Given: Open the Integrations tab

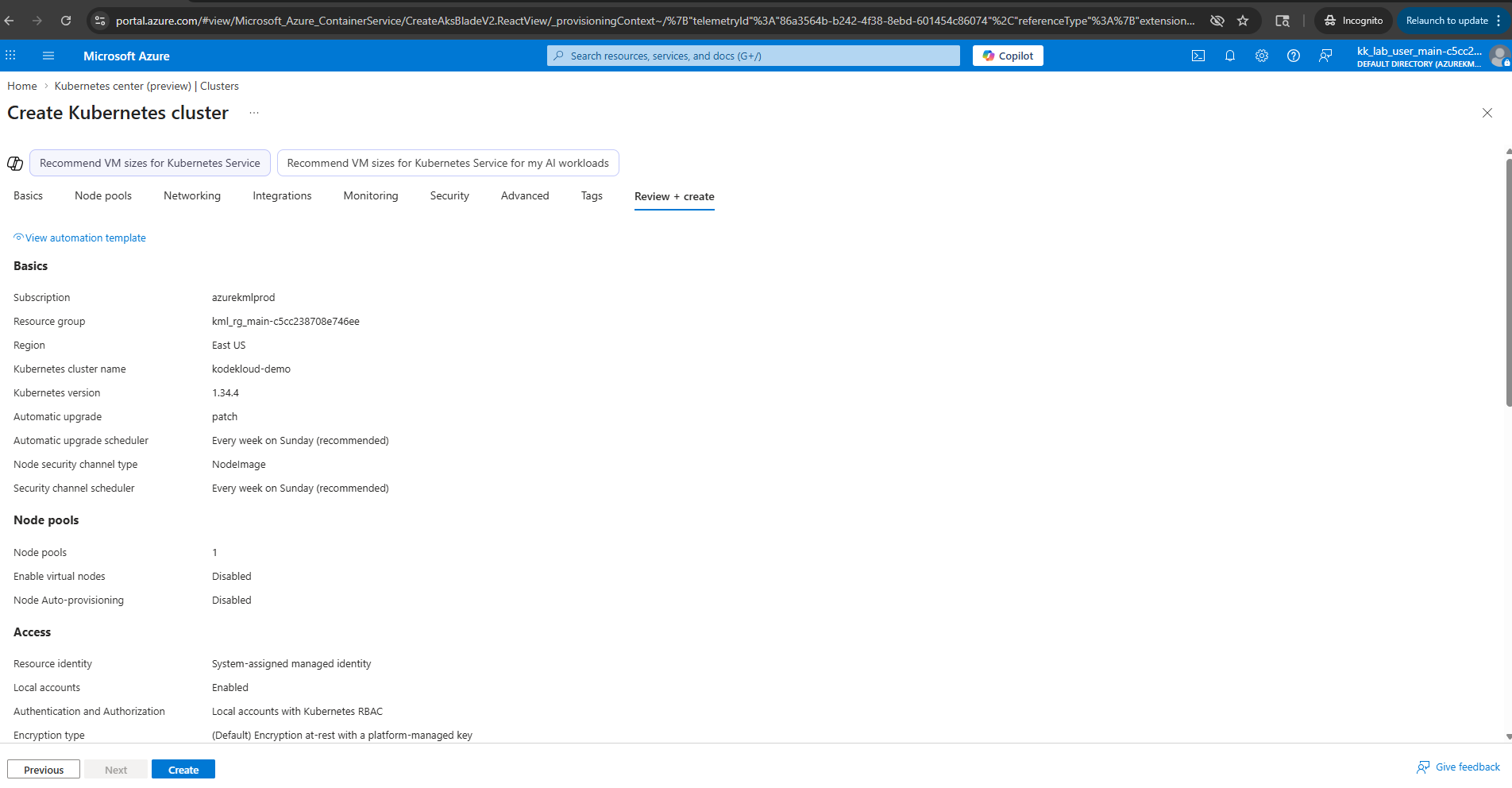Looking at the screenshot, I should (282, 196).
